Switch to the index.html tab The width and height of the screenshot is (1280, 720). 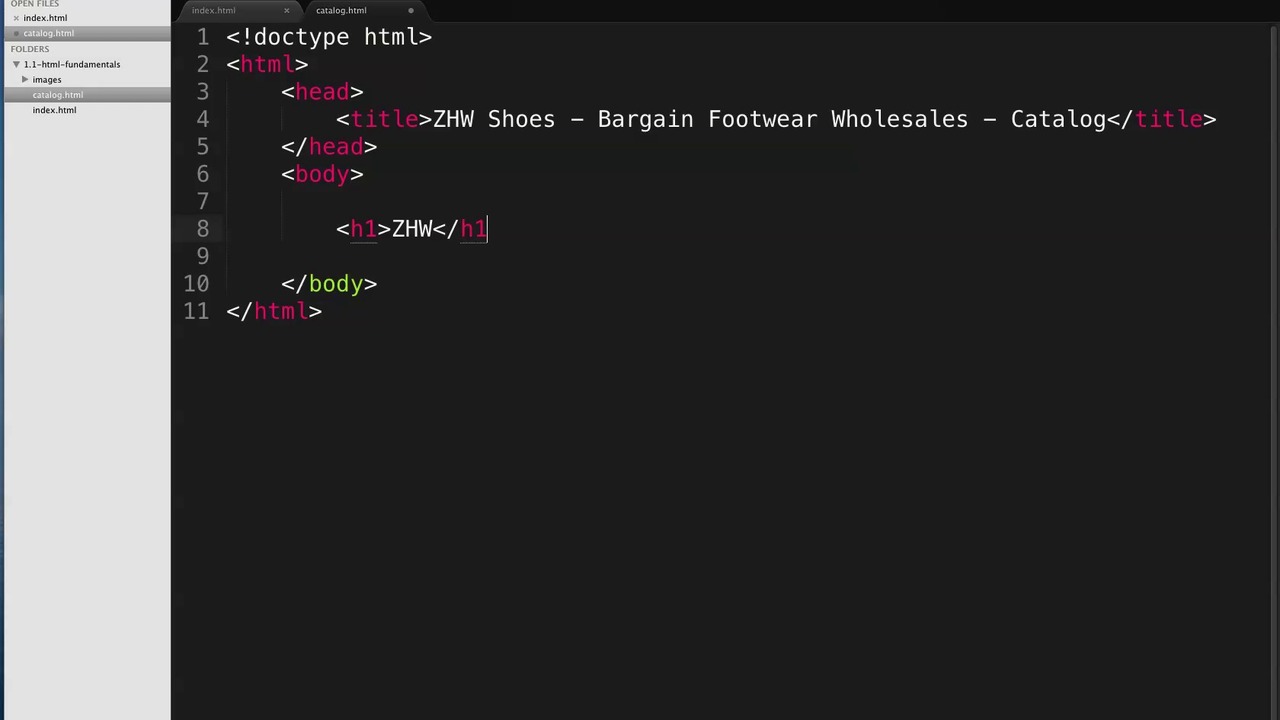pos(214,11)
